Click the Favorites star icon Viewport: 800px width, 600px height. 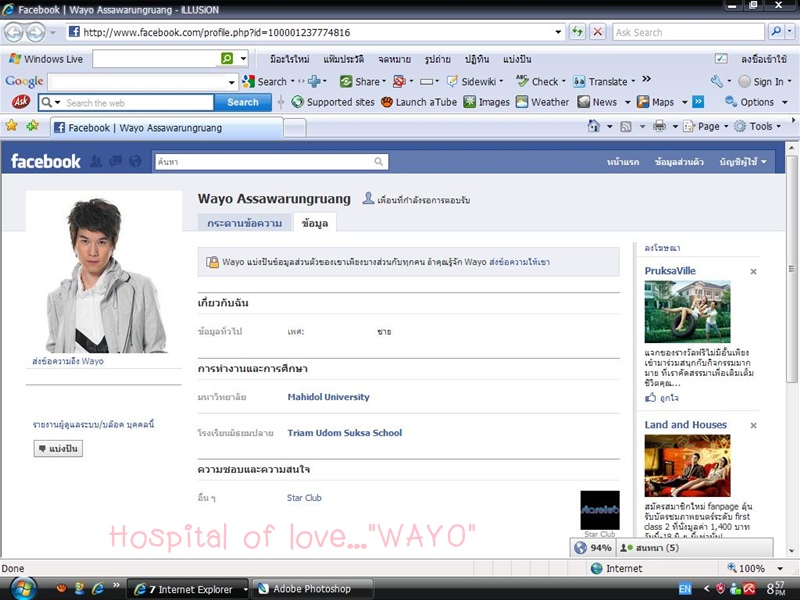(x=11, y=126)
